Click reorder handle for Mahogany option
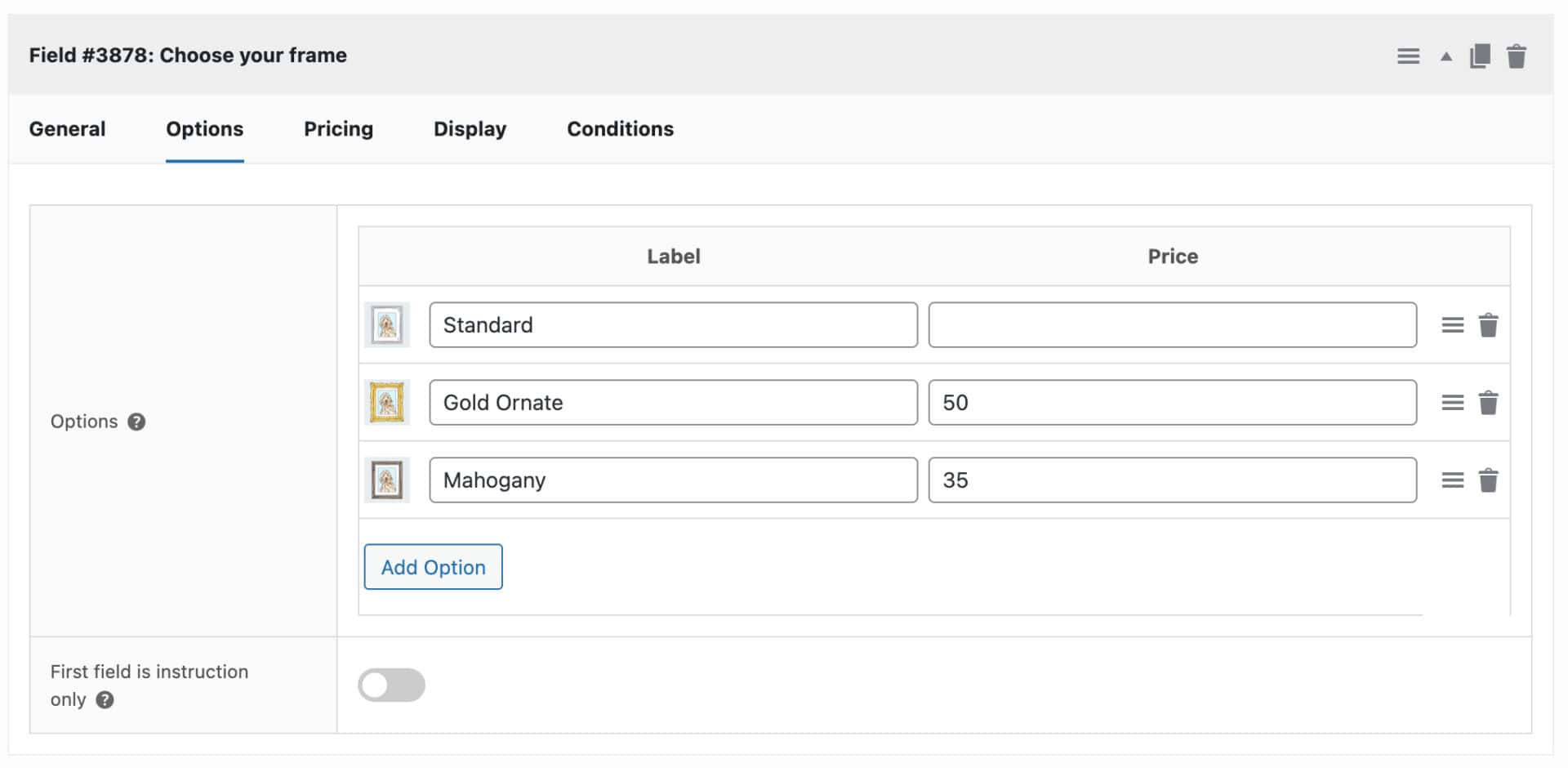Screen dimensions: 1568x768 click(x=1452, y=480)
